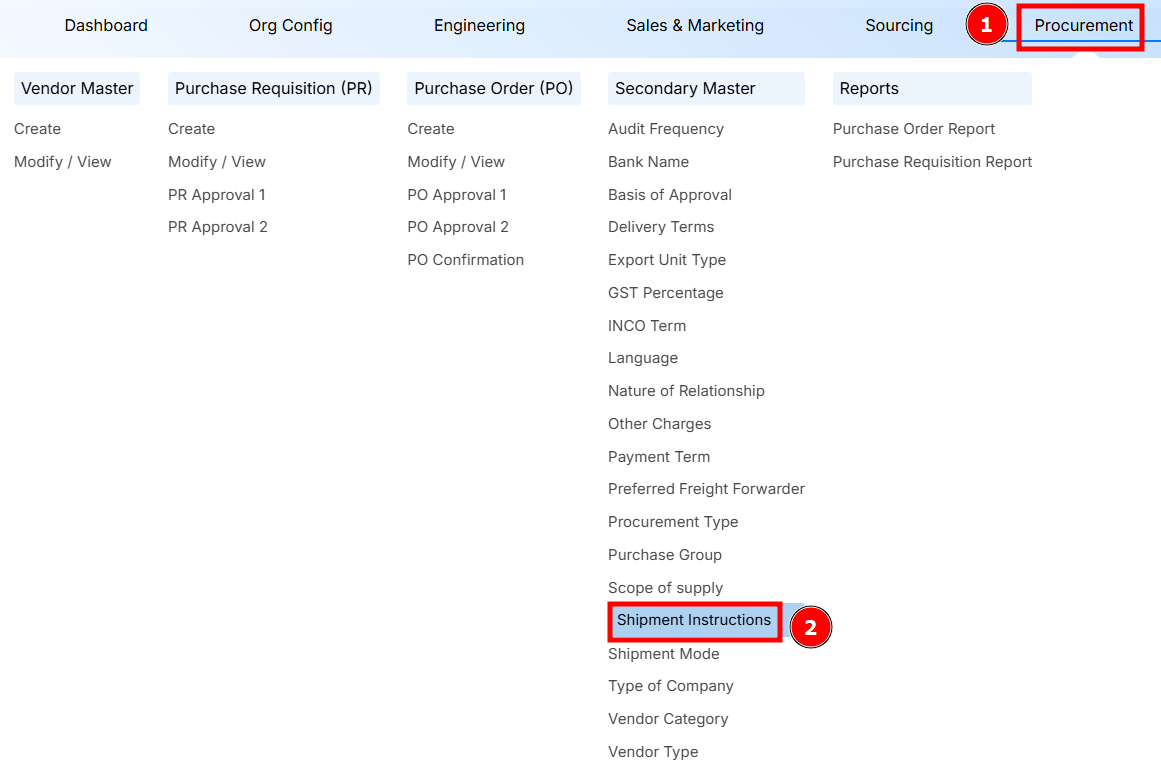Switch to the Sourcing tab

(x=898, y=25)
